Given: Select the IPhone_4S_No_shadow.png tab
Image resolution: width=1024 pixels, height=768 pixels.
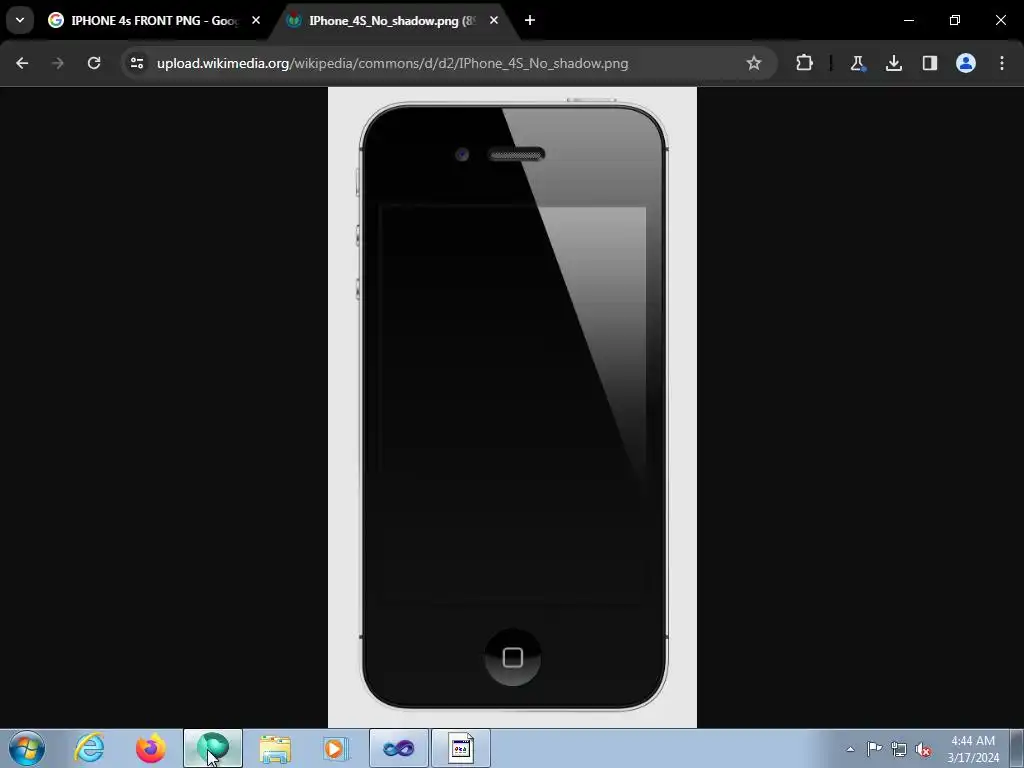Looking at the screenshot, I should coord(392,20).
